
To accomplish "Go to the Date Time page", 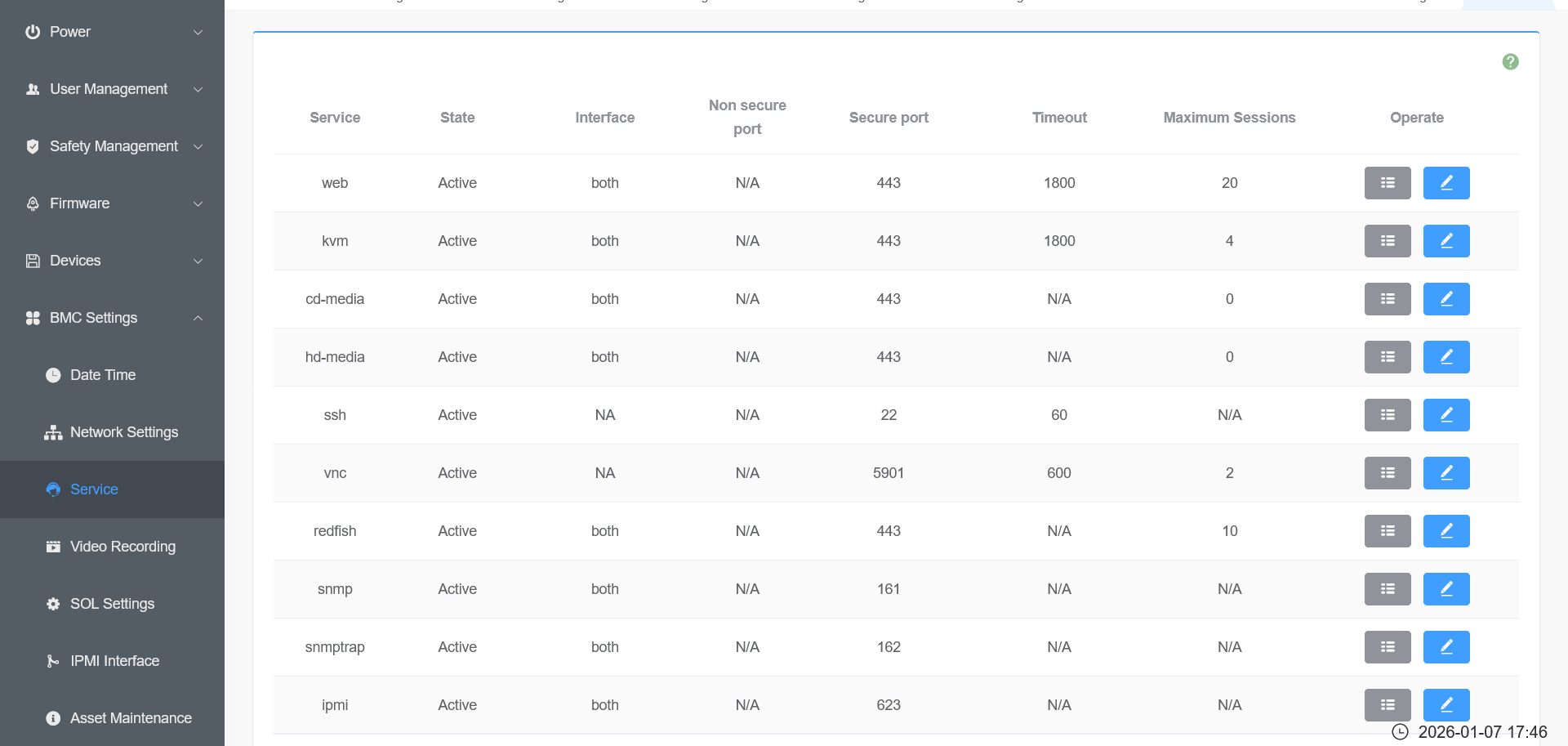I will click(102, 375).
